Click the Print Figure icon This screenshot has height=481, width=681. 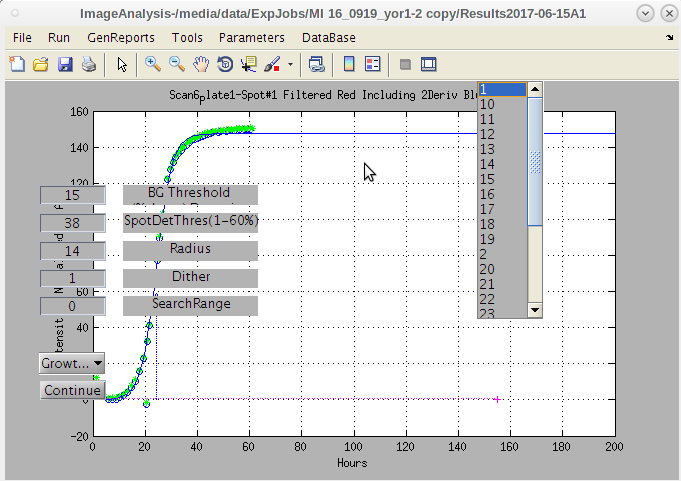[x=89, y=64]
